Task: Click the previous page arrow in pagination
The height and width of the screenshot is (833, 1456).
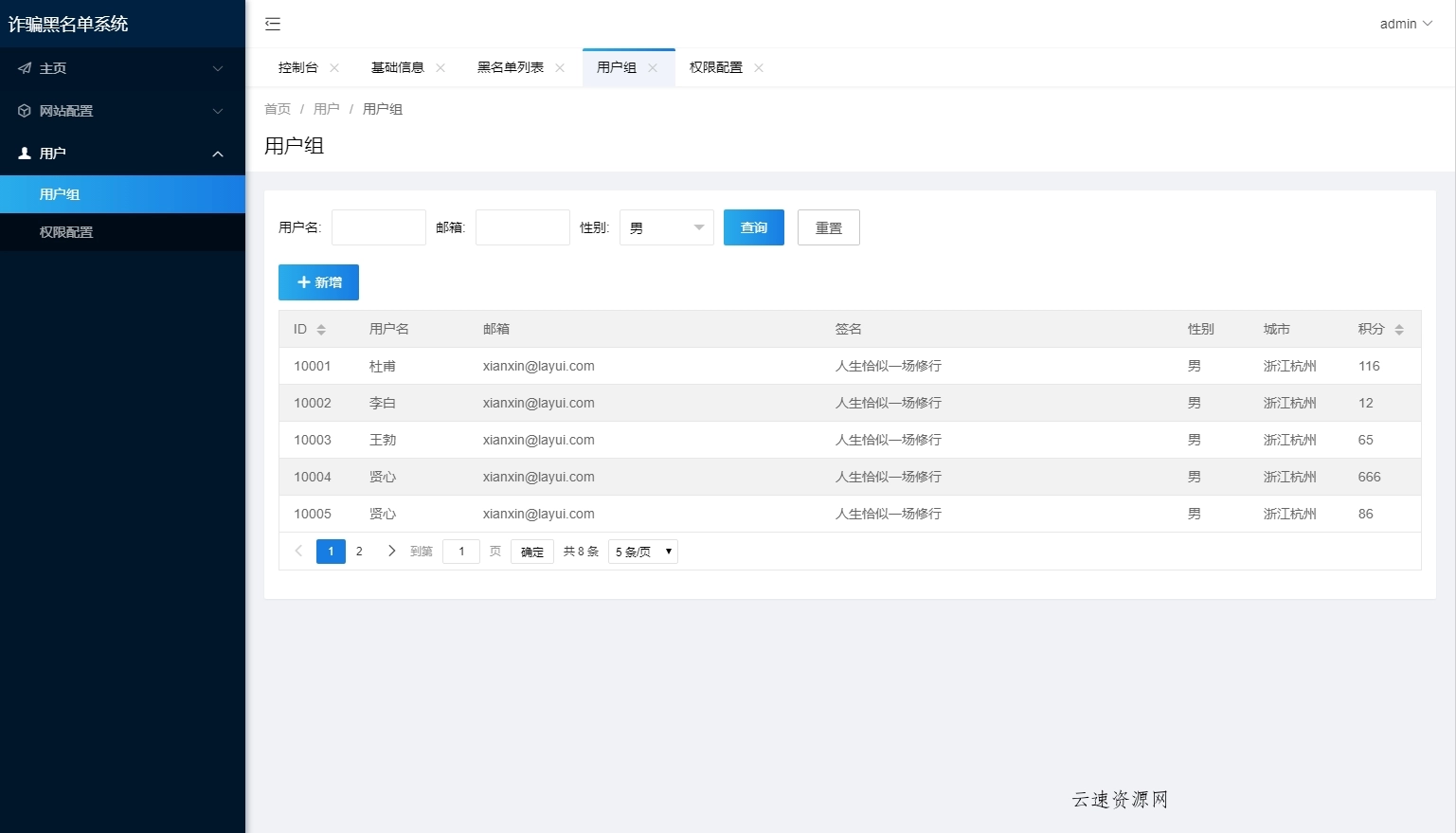Action: [x=298, y=551]
